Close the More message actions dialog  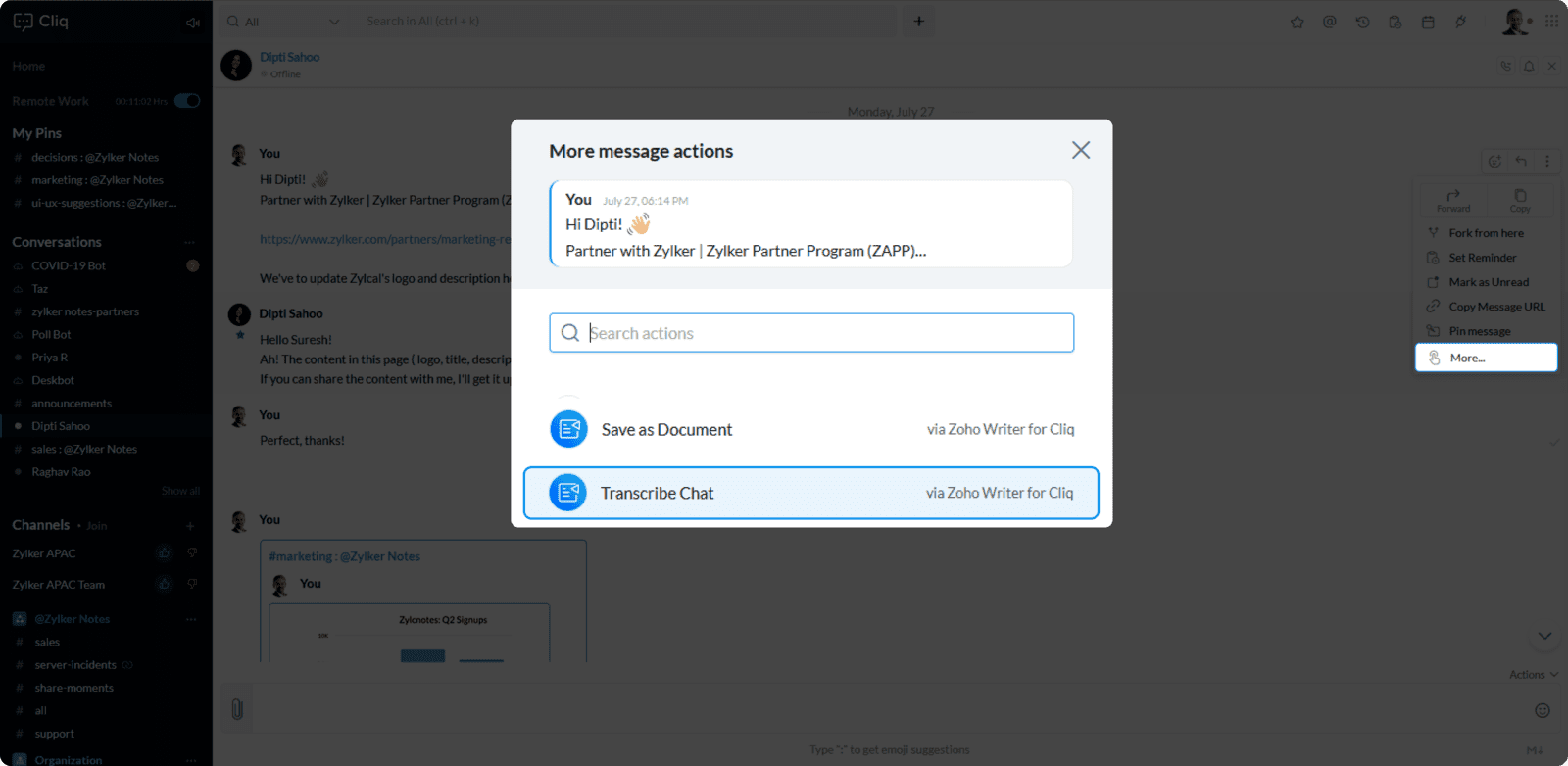point(1080,150)
